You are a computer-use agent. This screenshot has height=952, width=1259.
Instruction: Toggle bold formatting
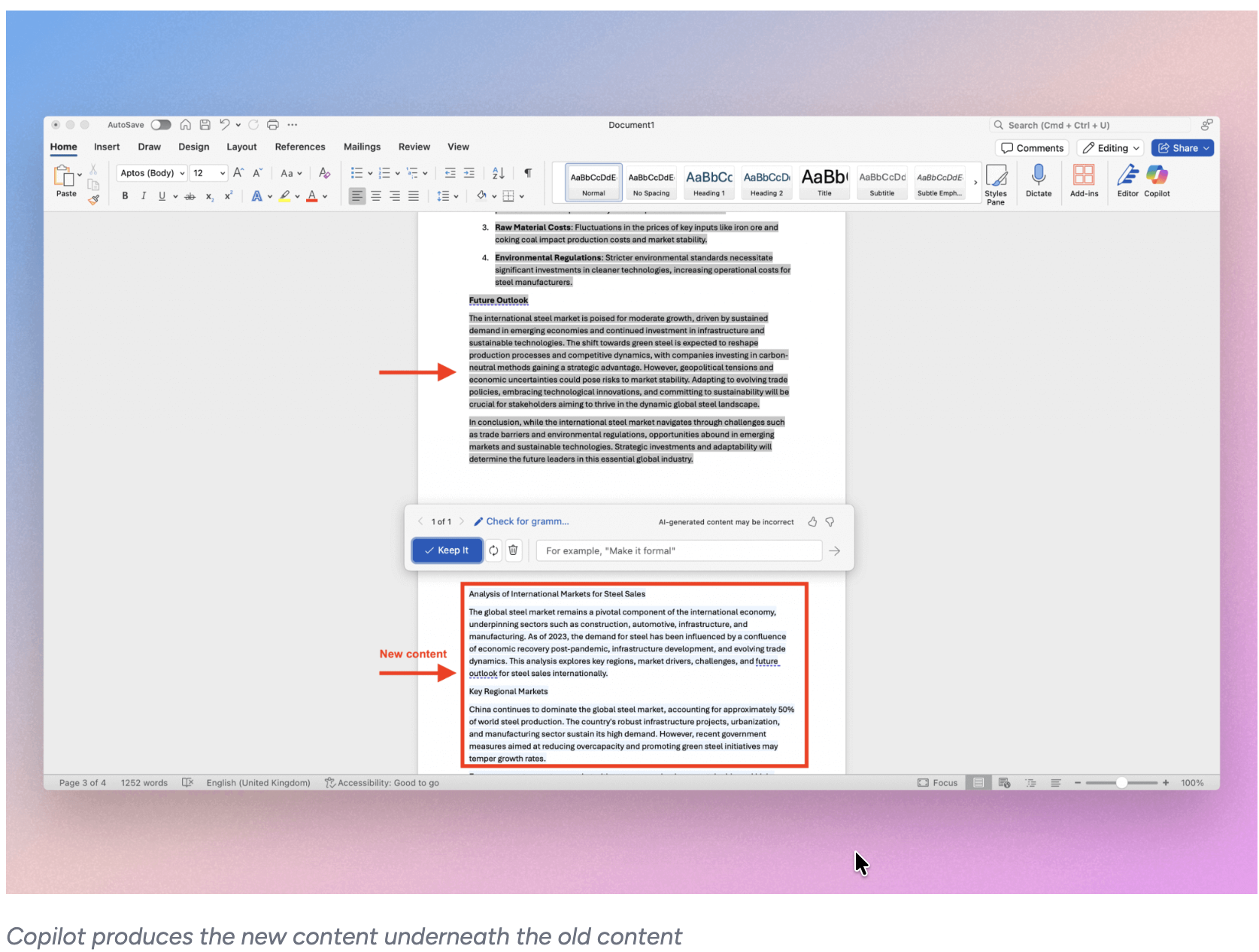click(125, 196)
